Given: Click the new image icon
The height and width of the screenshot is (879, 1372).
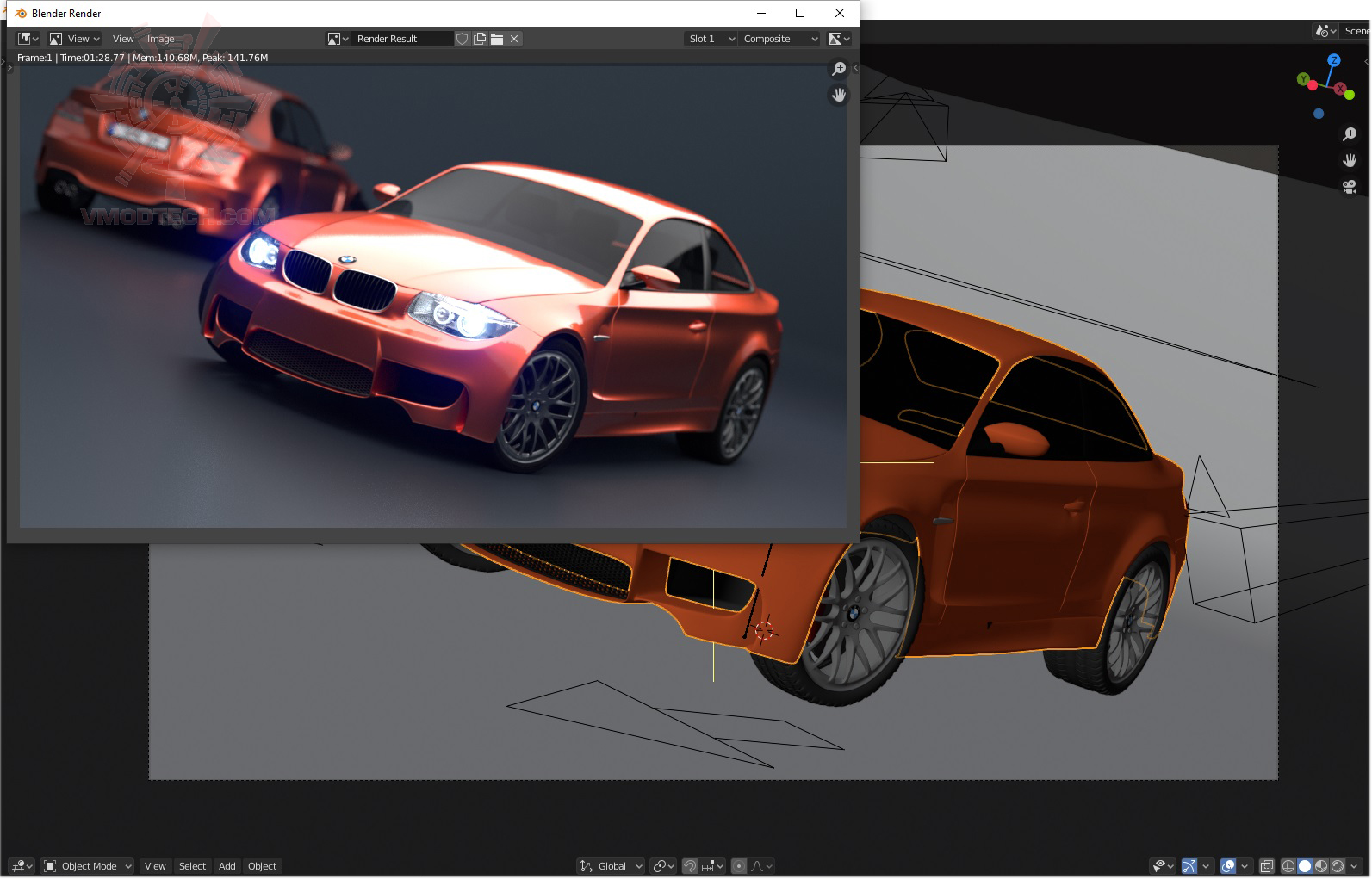Looking at the screenshot, I should pyautogui.click(x=480, y=39).
